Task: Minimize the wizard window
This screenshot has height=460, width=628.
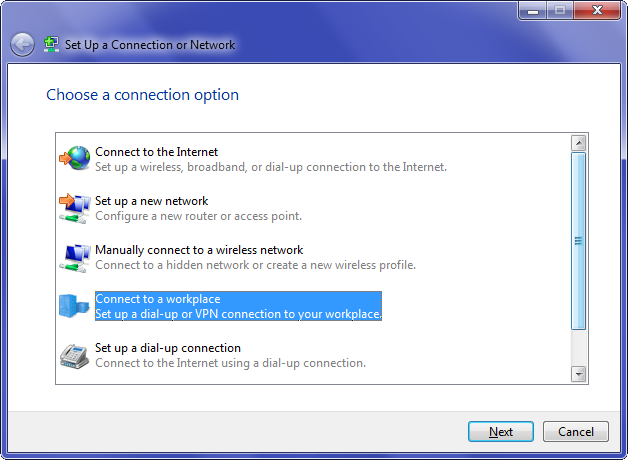Action: [530, 10]
